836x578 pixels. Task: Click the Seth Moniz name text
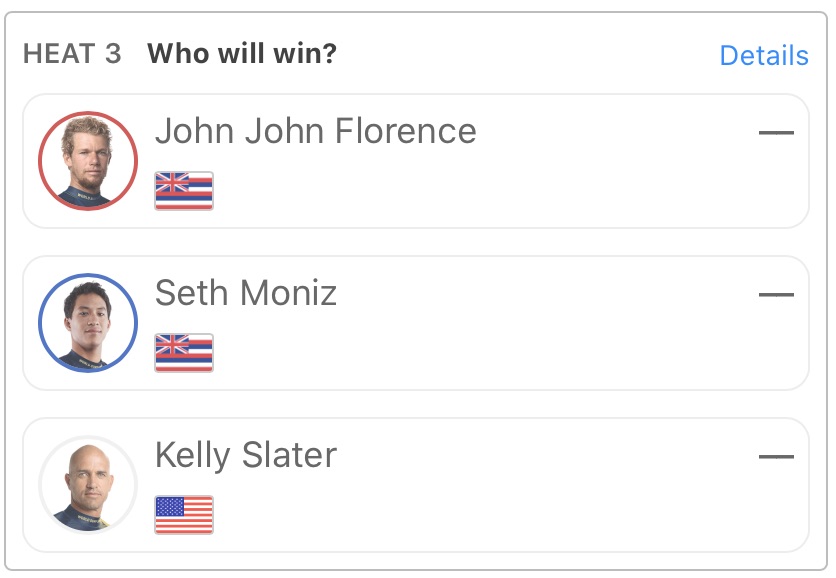click(x=246, y=293)
